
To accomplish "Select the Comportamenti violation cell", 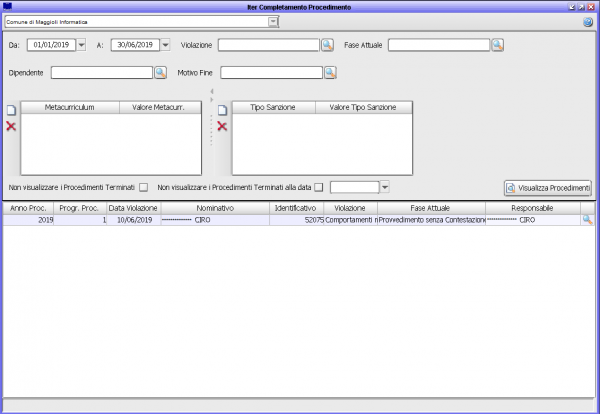I will coord(351,220).
